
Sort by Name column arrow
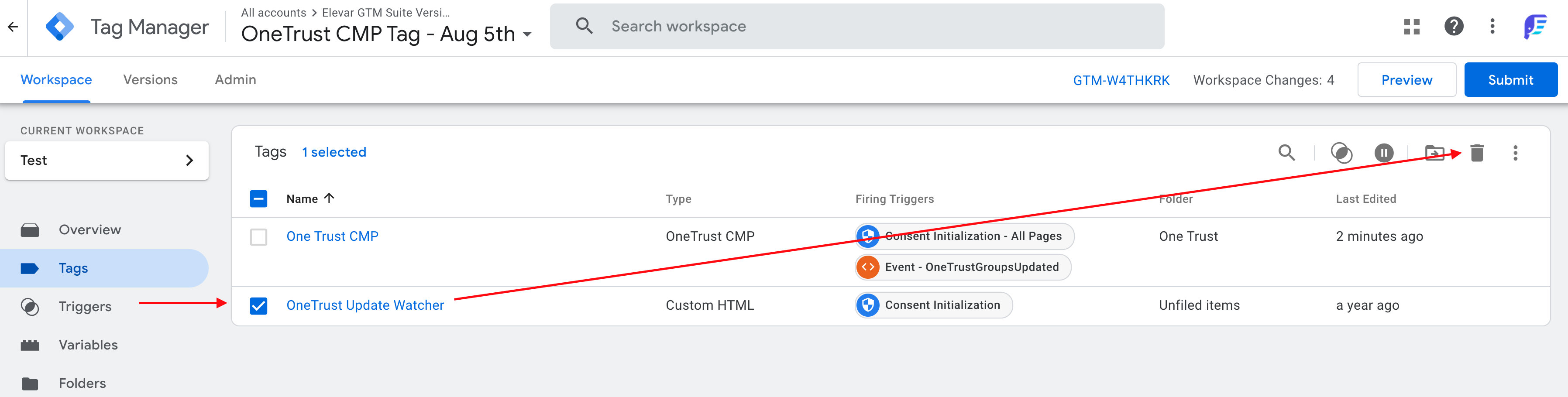pyautogui.click(x=329, y=198)
